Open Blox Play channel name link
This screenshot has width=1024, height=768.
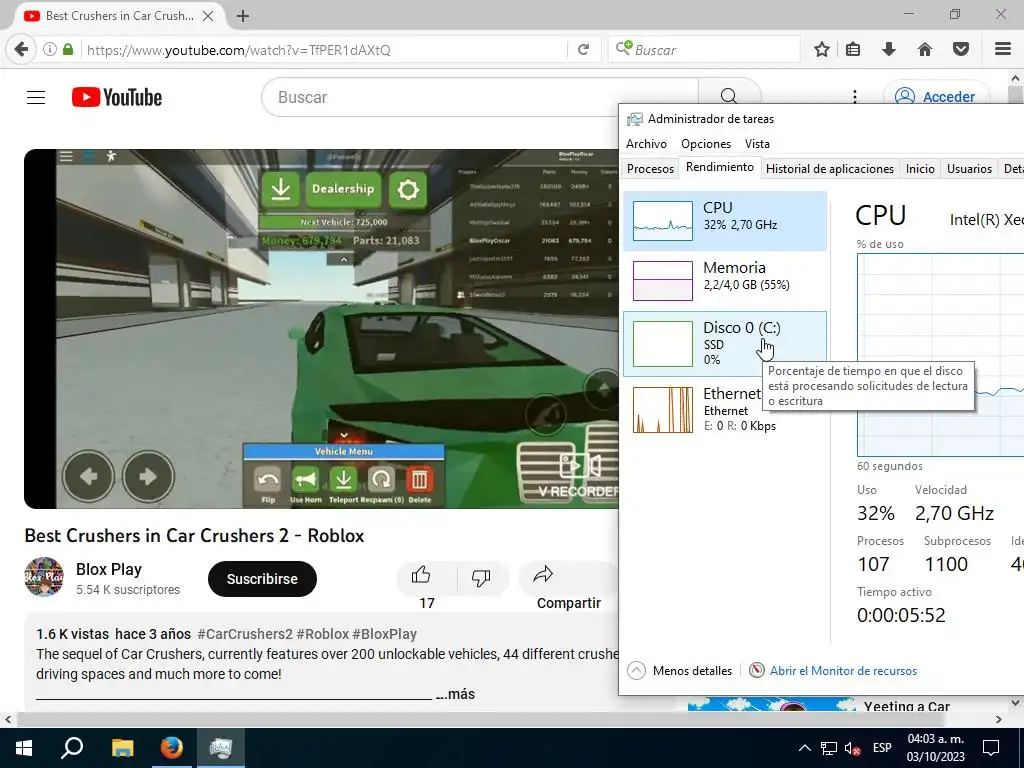tap(108, 569)
